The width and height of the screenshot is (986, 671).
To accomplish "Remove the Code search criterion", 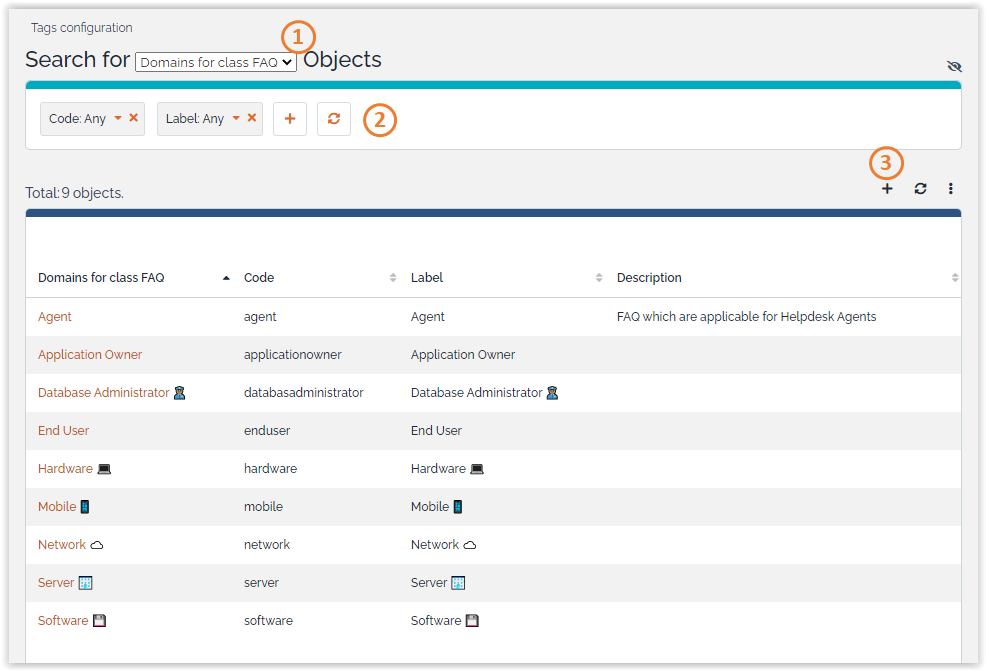I will tap(134, 118).
